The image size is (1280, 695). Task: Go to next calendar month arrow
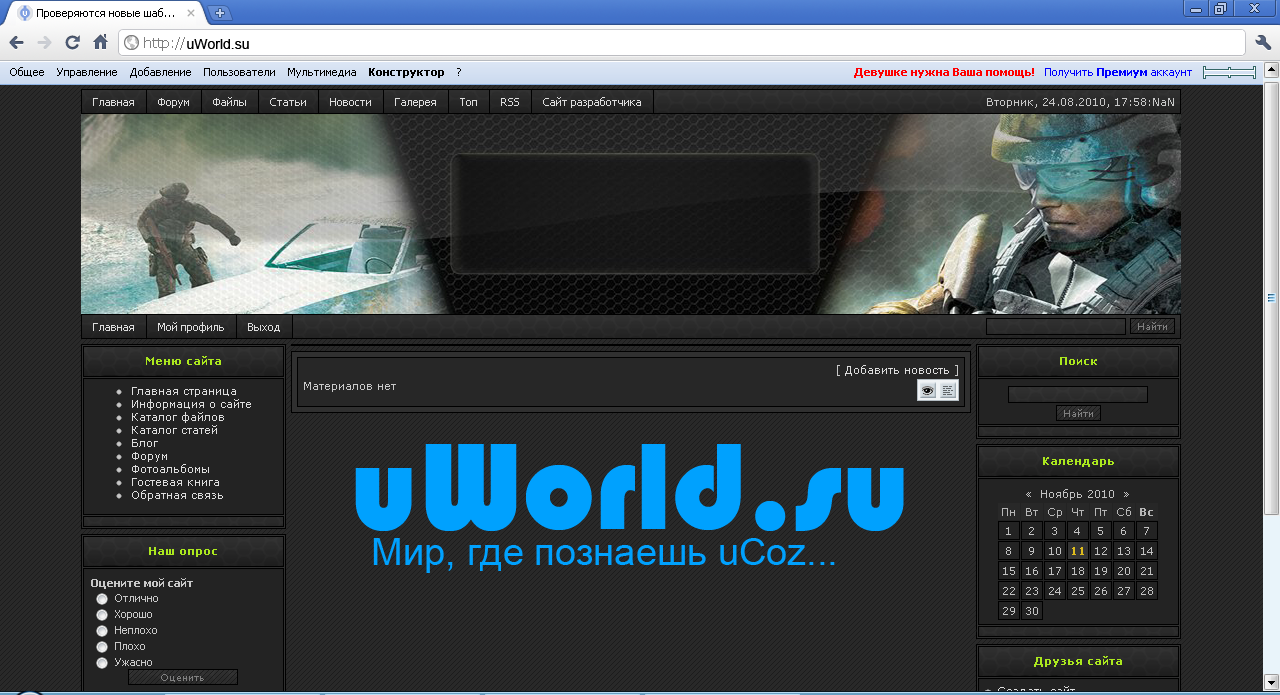1126,494
